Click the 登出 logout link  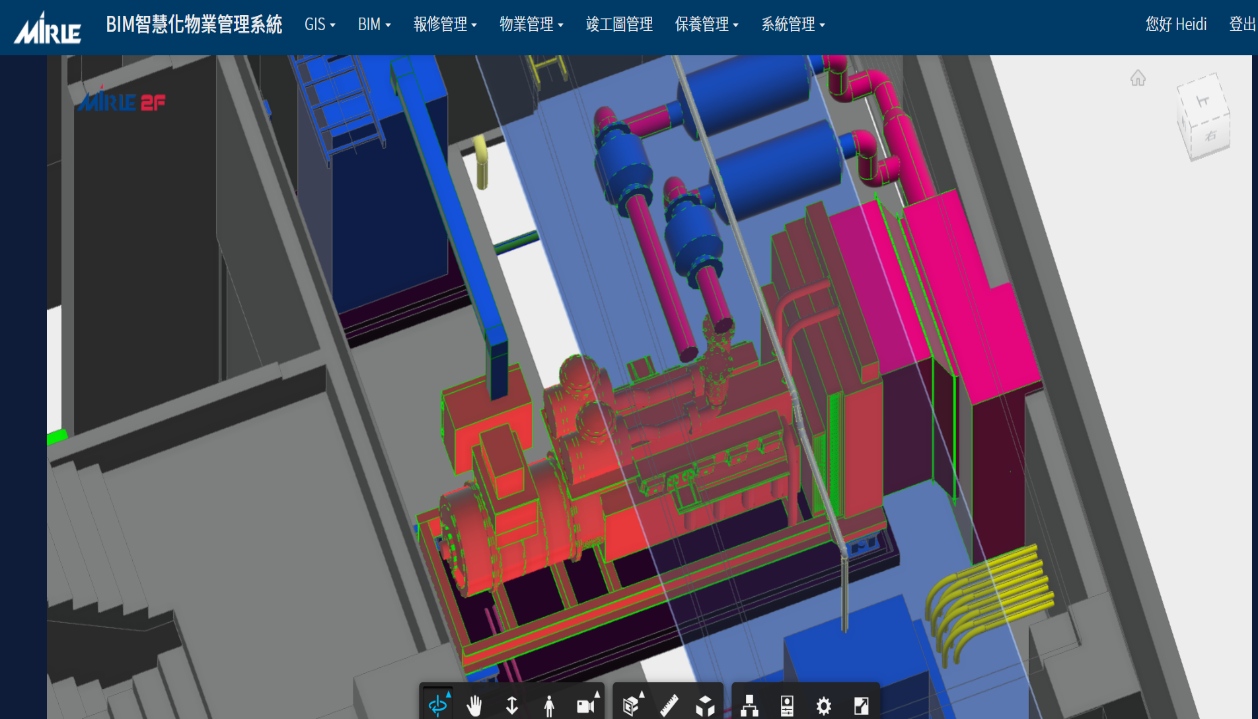1241,25
